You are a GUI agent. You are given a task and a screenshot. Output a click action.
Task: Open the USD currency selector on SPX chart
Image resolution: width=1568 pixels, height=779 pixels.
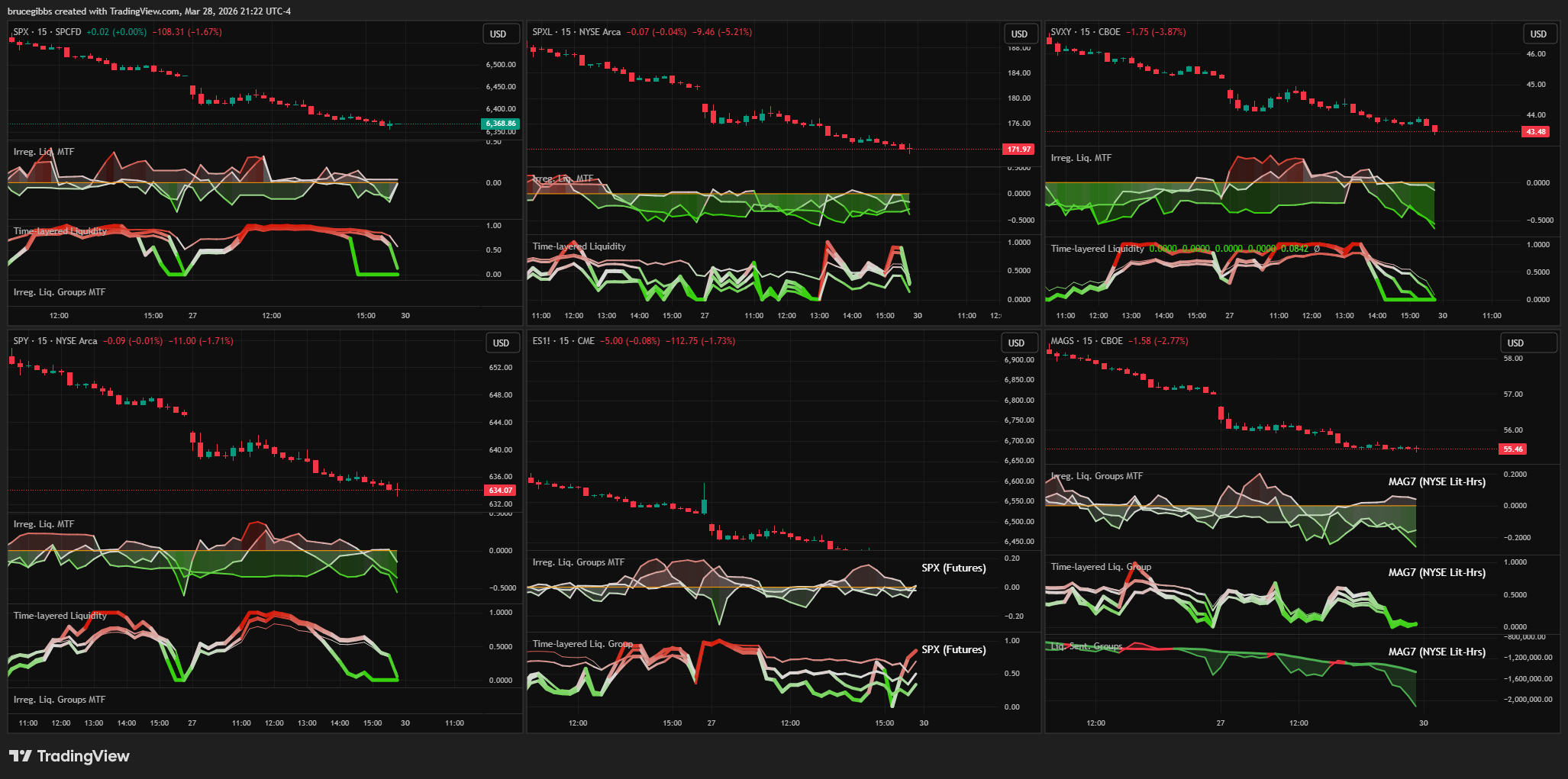click(x=498, y=34)
